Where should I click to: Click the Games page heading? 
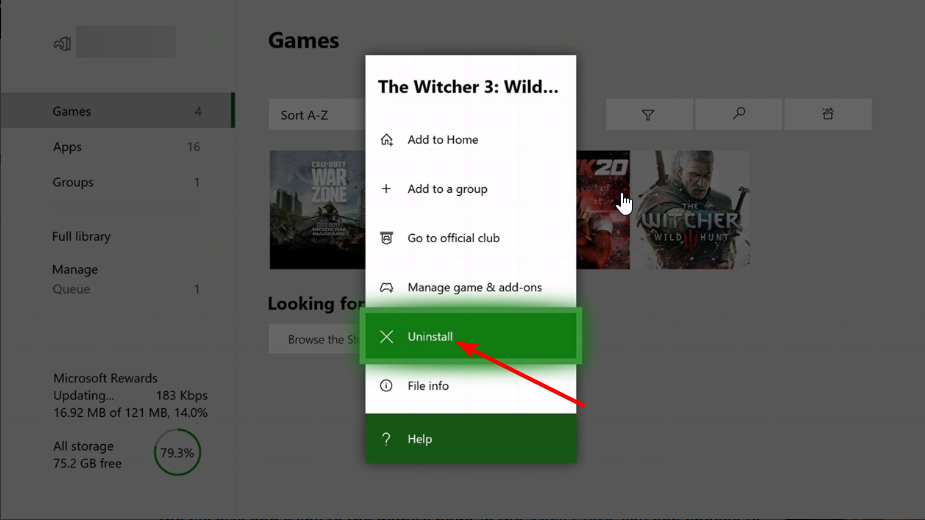pyautogui.click(x=303, y=40)
